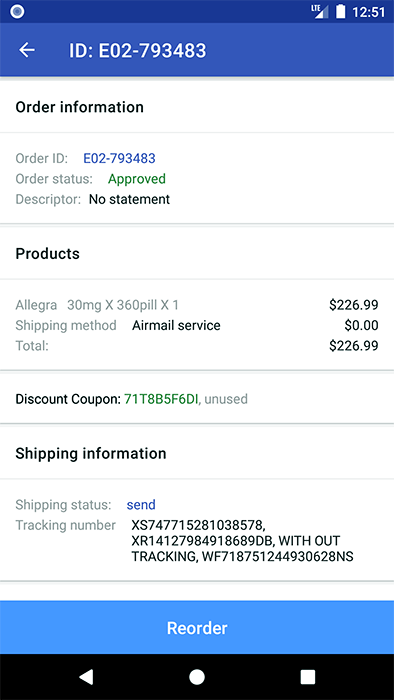Open order ID link E02-793483
This screenshot has height=700, width=394.
(120, 158)
